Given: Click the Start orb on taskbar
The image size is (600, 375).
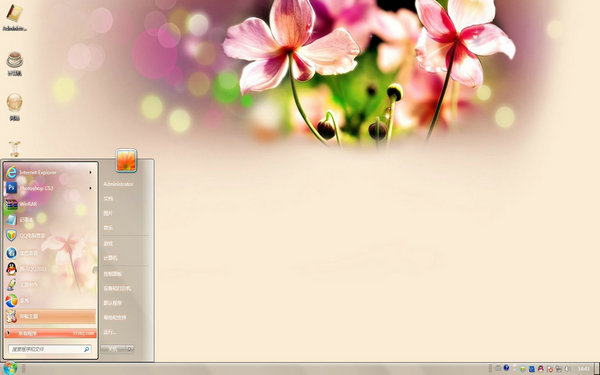Looking at the screenshot, I should [x=10, y=368].
